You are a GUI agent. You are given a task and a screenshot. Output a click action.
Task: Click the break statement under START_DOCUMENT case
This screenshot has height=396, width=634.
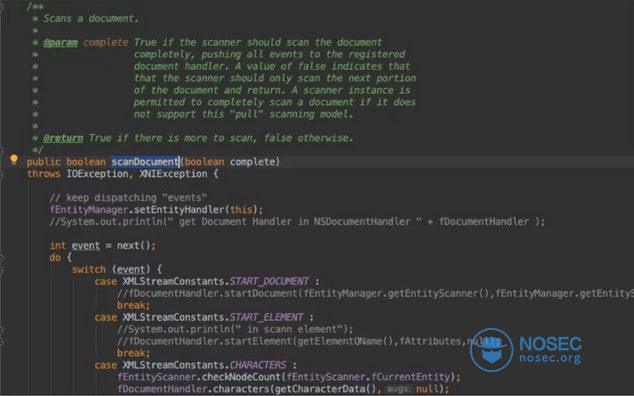(x=133, y=305)
